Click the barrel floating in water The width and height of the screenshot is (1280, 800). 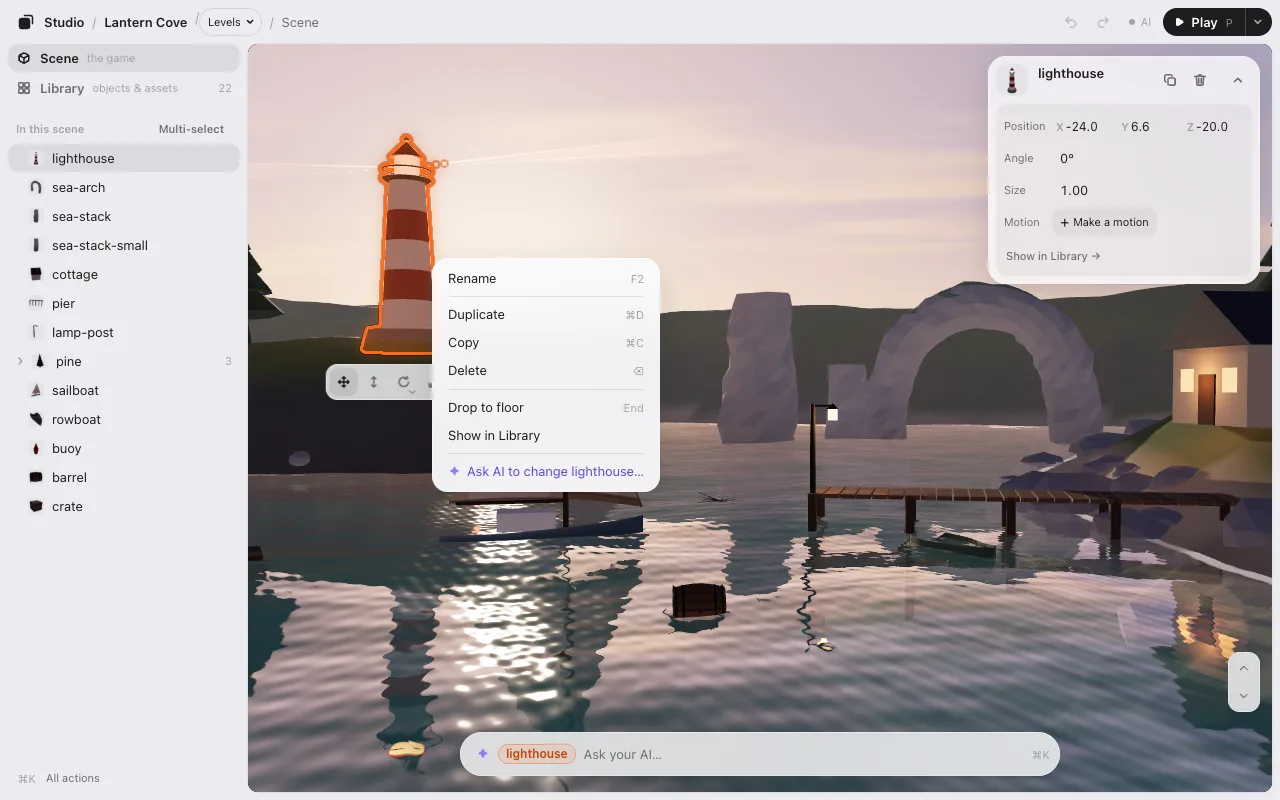click(697, 600)
